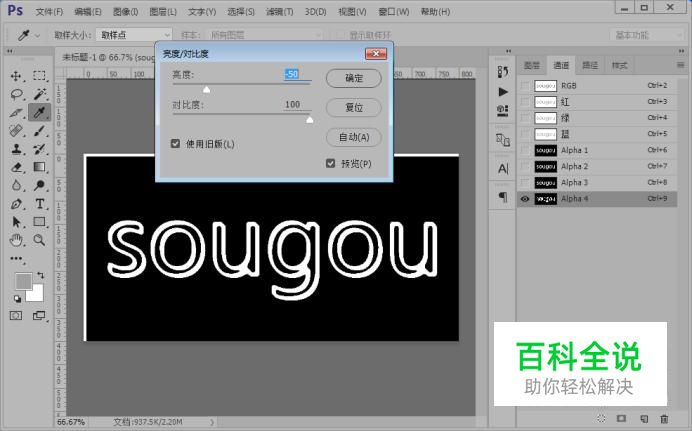Switch to 图层 tab

point(531,66)
